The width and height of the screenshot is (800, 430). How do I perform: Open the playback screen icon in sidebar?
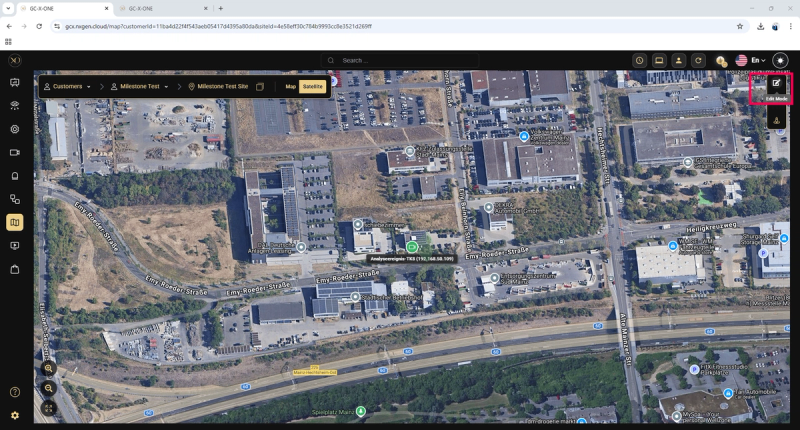point(15,246)
